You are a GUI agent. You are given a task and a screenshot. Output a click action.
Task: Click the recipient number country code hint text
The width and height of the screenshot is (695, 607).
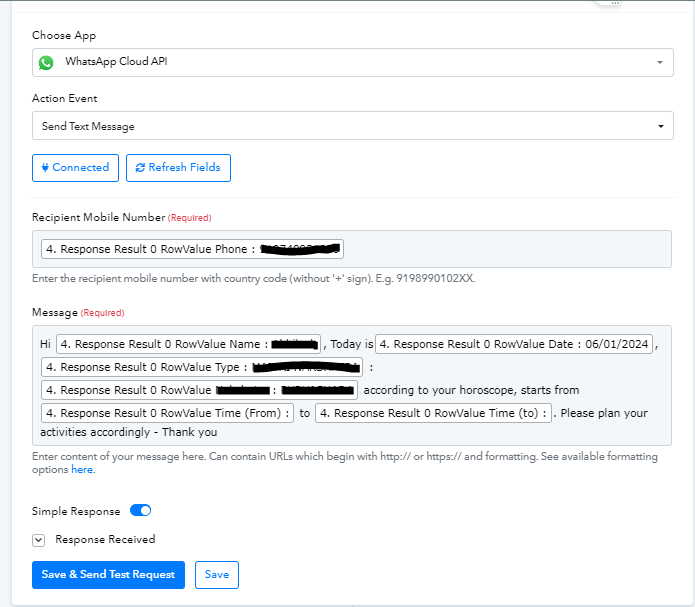pos(254,279)
